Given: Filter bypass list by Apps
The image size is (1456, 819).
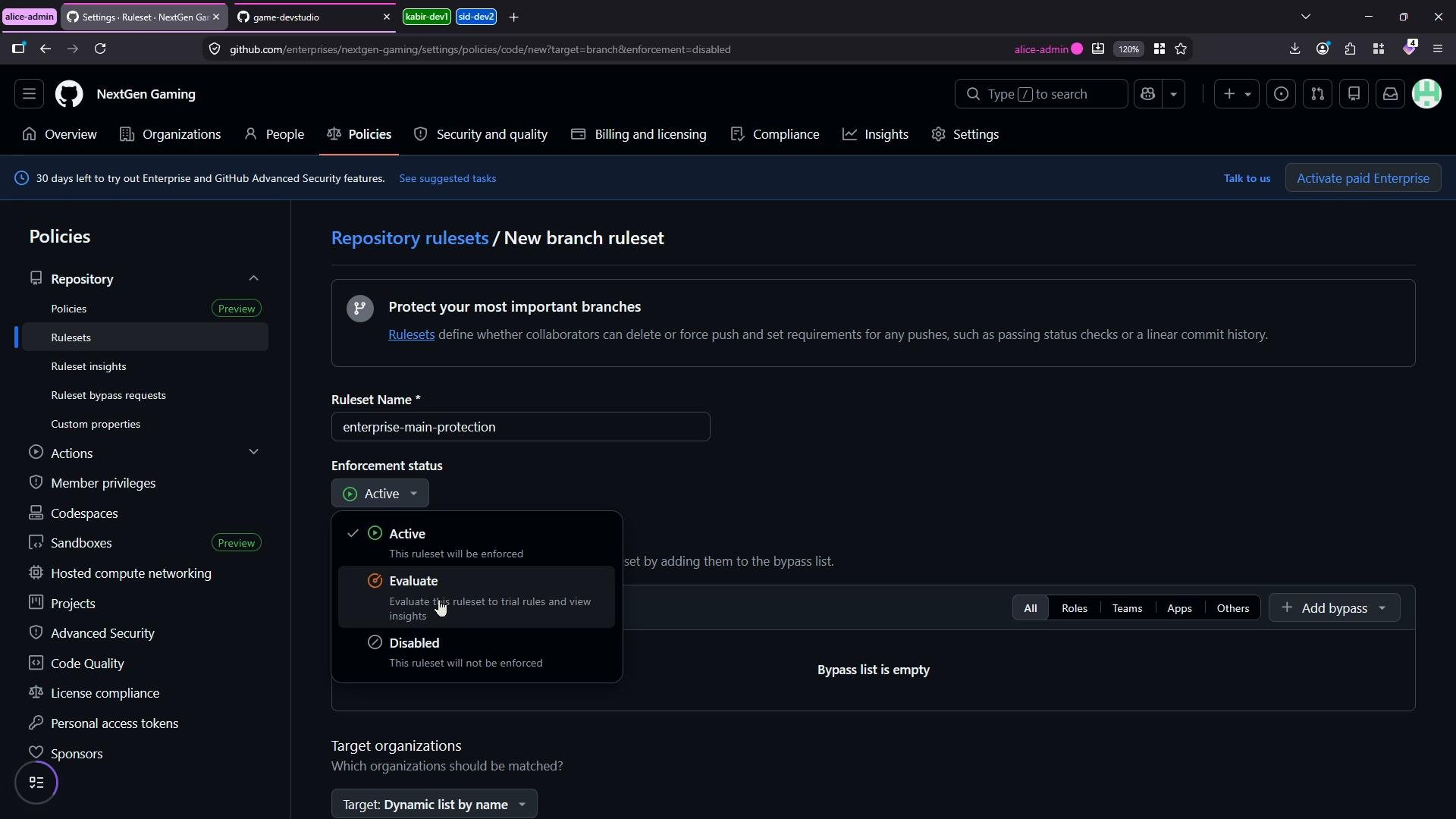Looking at the screenshot, I should [1179, 608].
